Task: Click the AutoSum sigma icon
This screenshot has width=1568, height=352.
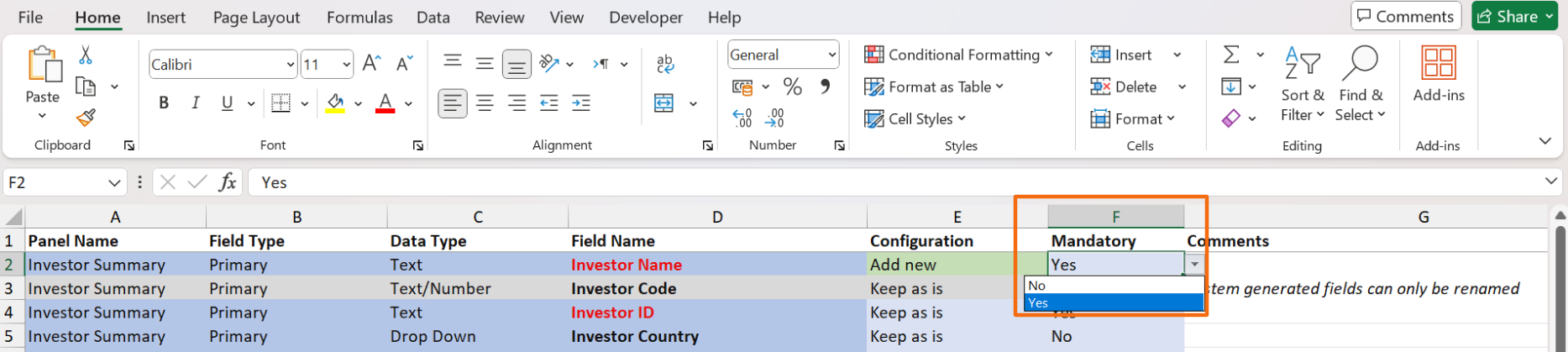Action: (x=1231, y=55)
